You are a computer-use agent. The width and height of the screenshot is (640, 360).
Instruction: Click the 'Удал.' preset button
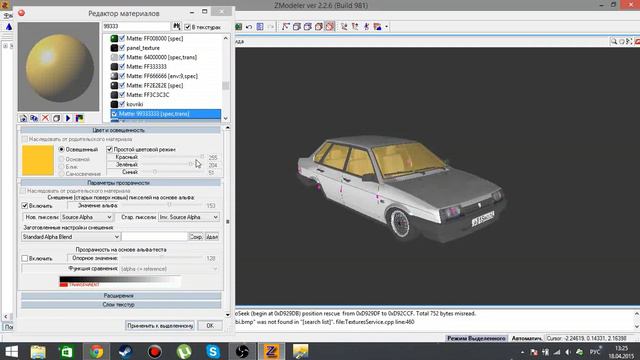(x=212, y=237)
